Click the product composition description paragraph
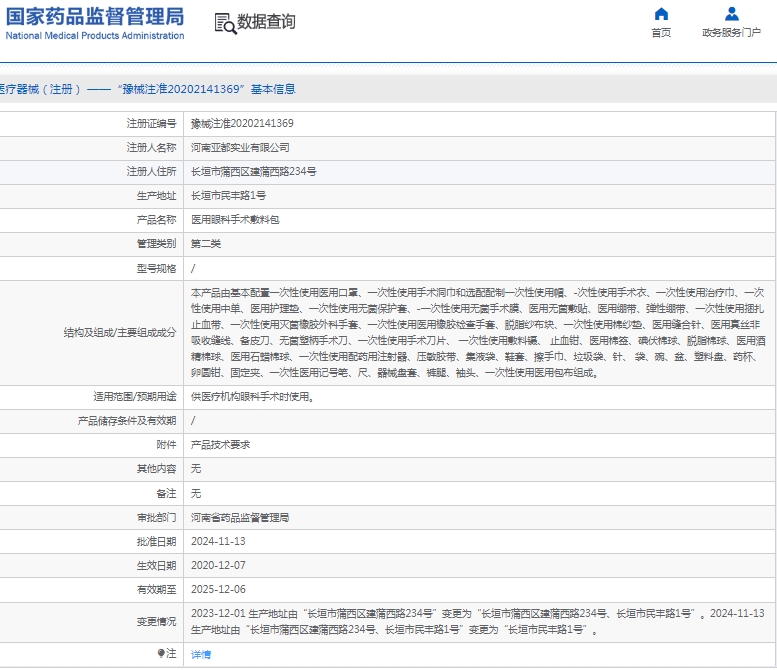The height and width of the screenshot is (670, 777). tap(478, 333)
